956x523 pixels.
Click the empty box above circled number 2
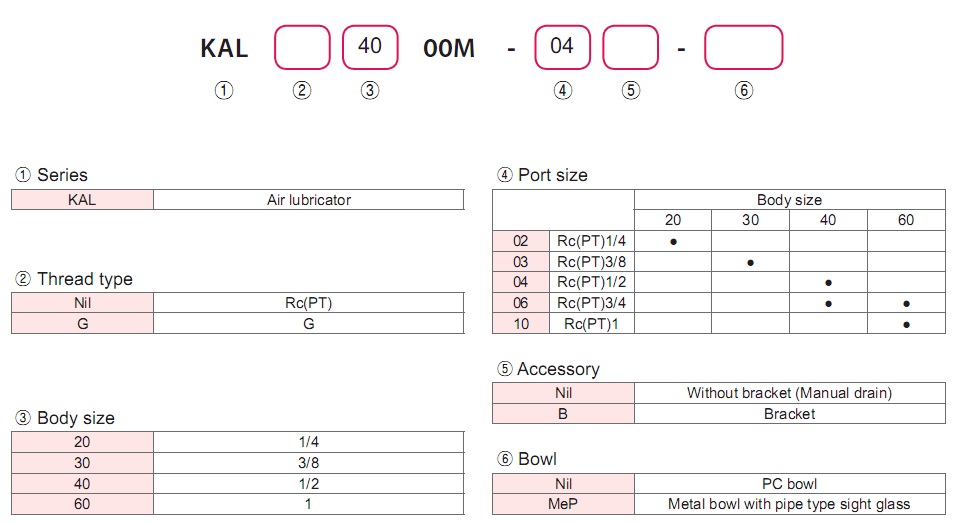[302, 47]
